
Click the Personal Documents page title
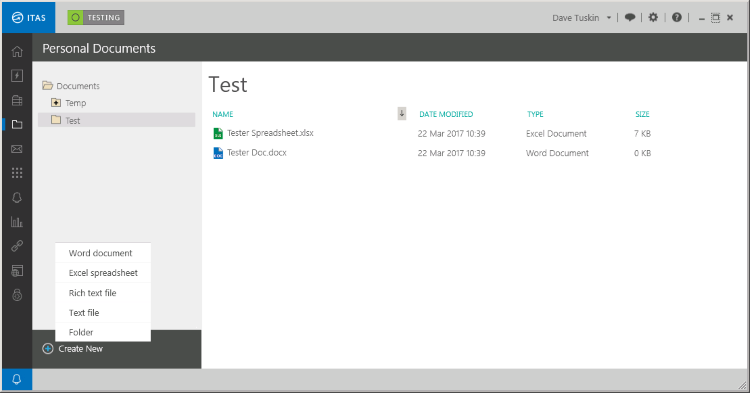coord(99,48)
